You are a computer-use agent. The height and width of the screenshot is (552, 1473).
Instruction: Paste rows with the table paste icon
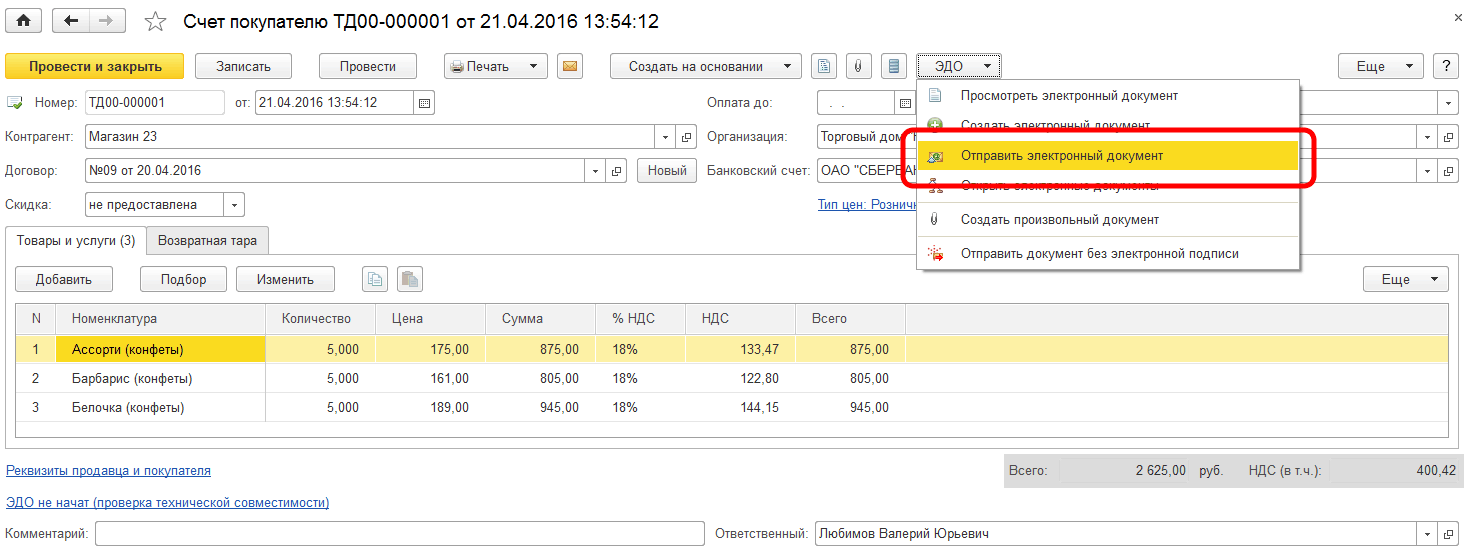click(x=410, y=280)
